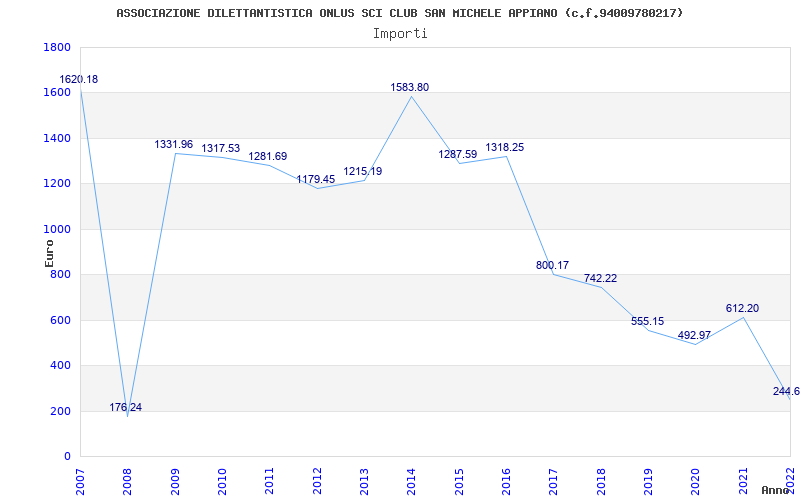Click the 600 y-axis tick label
Viewport: 800px width, 500px height.
[x=60, y=321]
